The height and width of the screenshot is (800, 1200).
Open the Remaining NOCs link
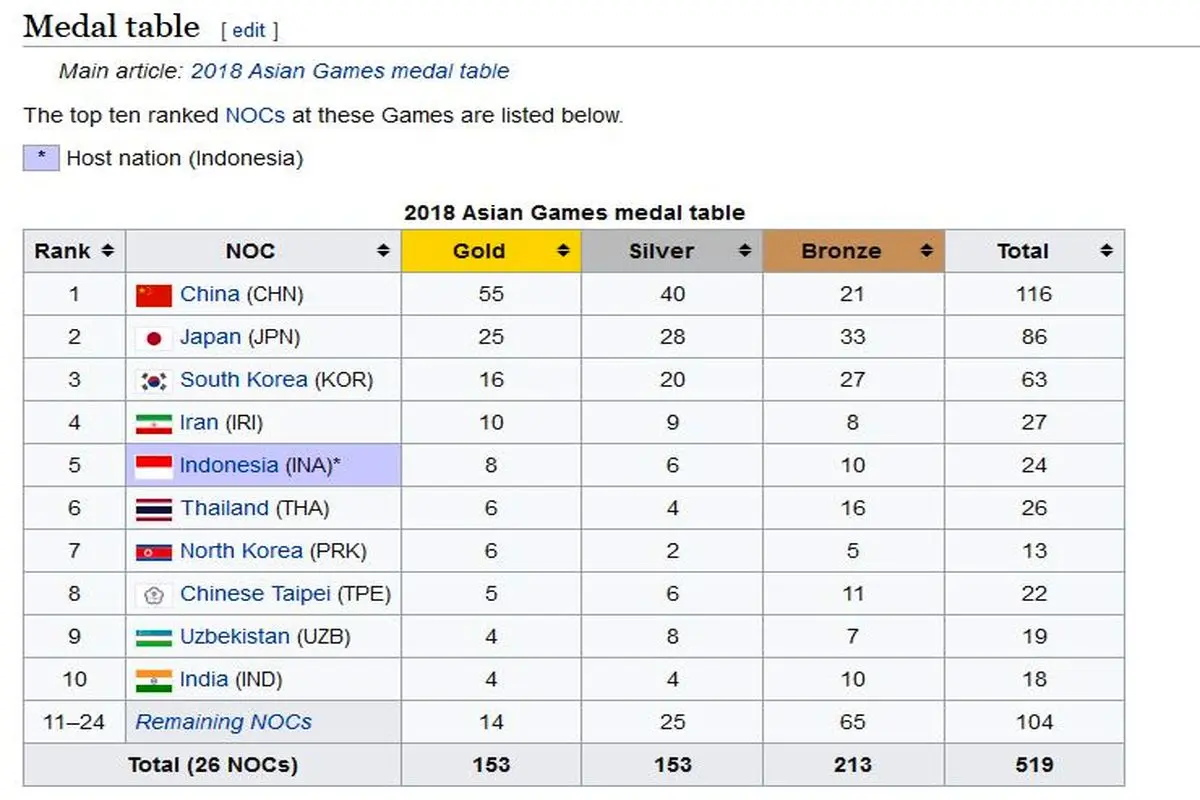point(223,722)
